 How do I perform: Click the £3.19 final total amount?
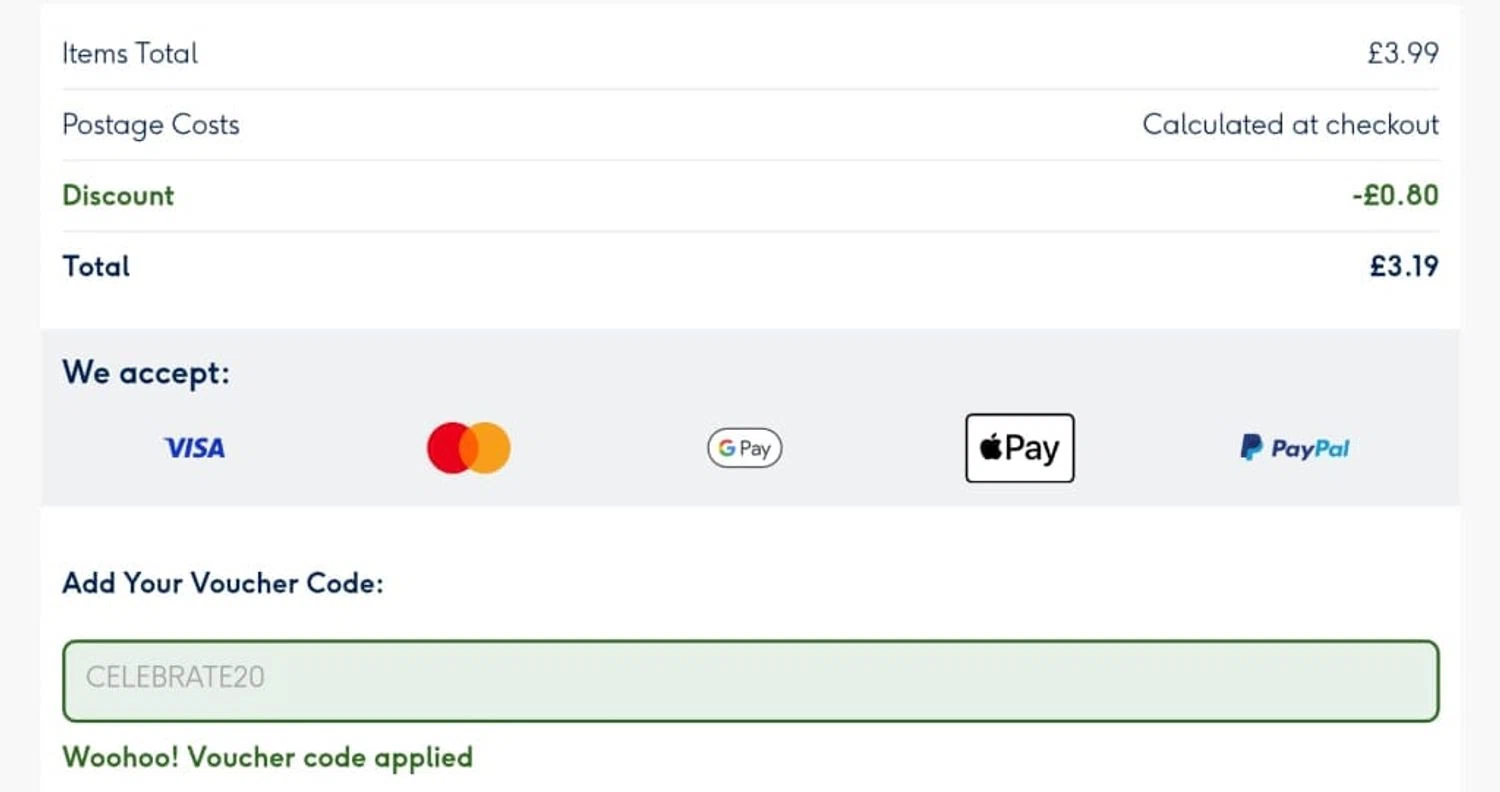click(1404, 266)
